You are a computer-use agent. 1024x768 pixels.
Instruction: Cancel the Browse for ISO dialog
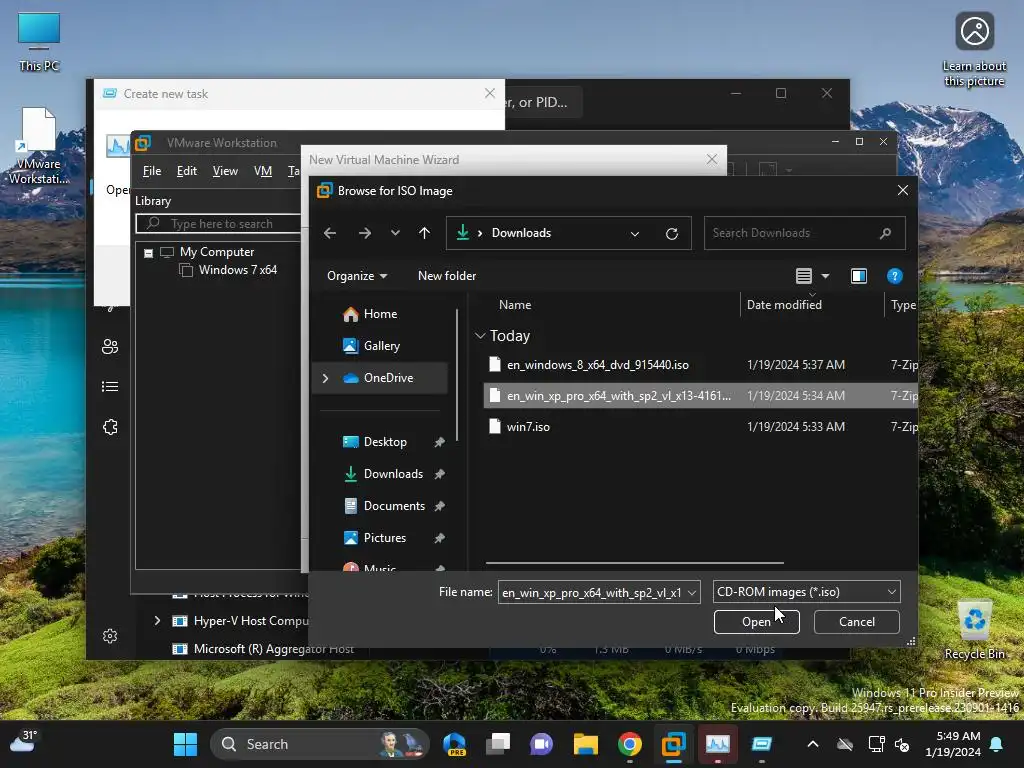(x=856, y=622)
